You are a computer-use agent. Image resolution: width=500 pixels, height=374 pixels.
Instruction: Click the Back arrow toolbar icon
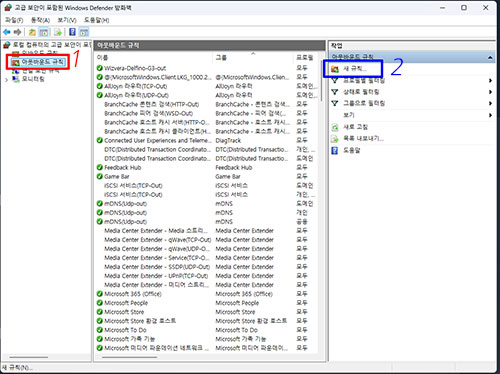pyautogui.click(x=7, y=32)
